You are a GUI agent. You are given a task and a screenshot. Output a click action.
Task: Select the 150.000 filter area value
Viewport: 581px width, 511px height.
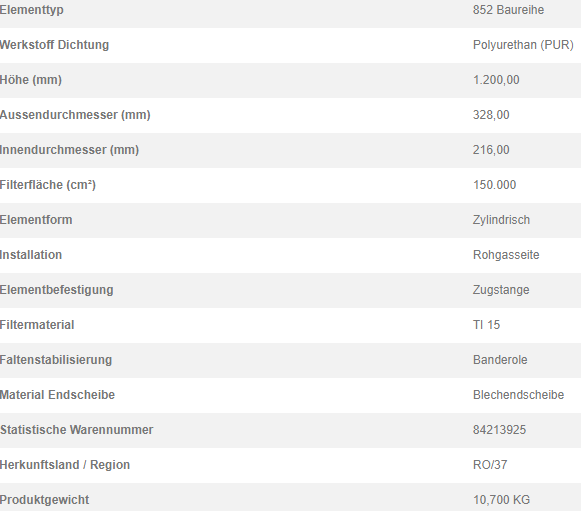click(x=494, y=185)
